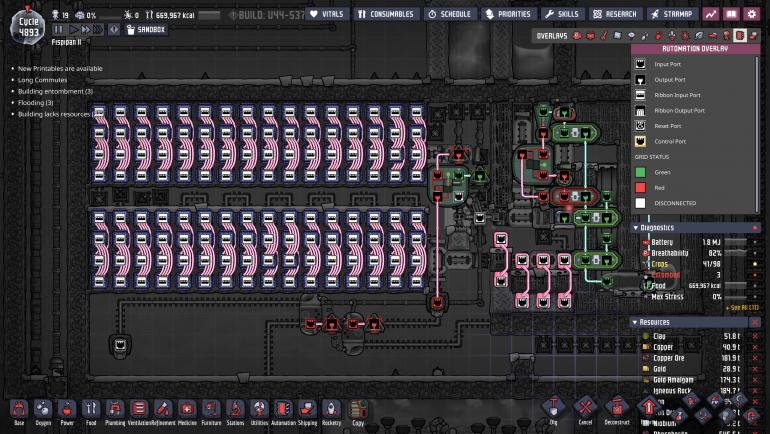Turn off the active Automation overlay icon

click(740, 35)
